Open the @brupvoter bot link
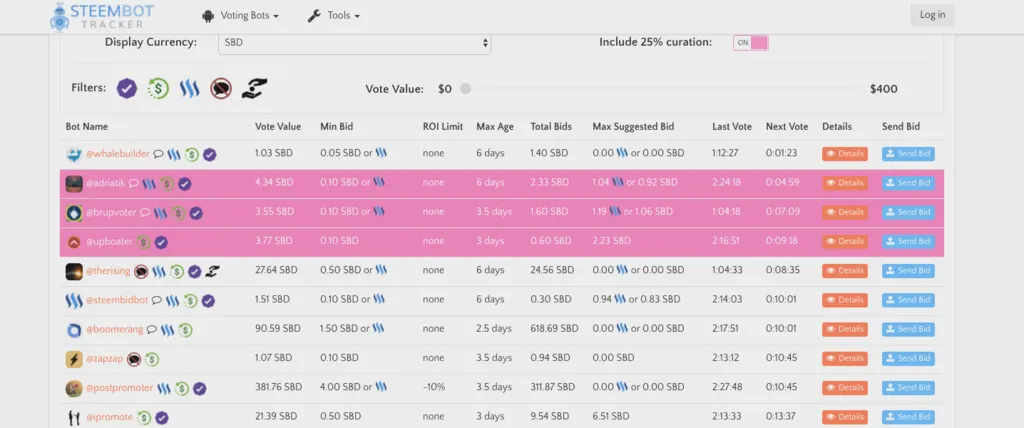The width and height of the screenshot is (1024, 428). 111,213
